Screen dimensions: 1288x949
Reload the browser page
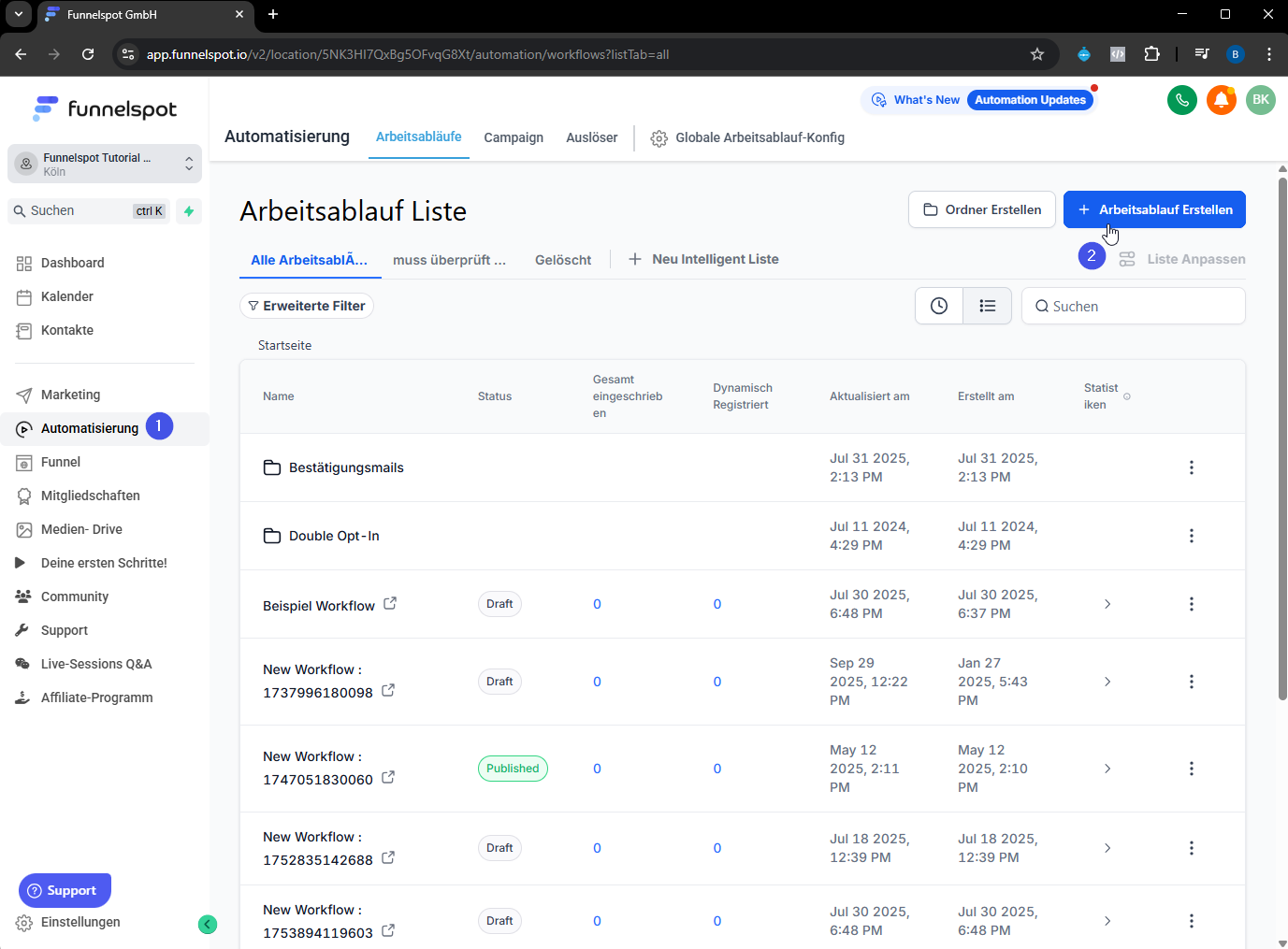(x=88, y=54)
